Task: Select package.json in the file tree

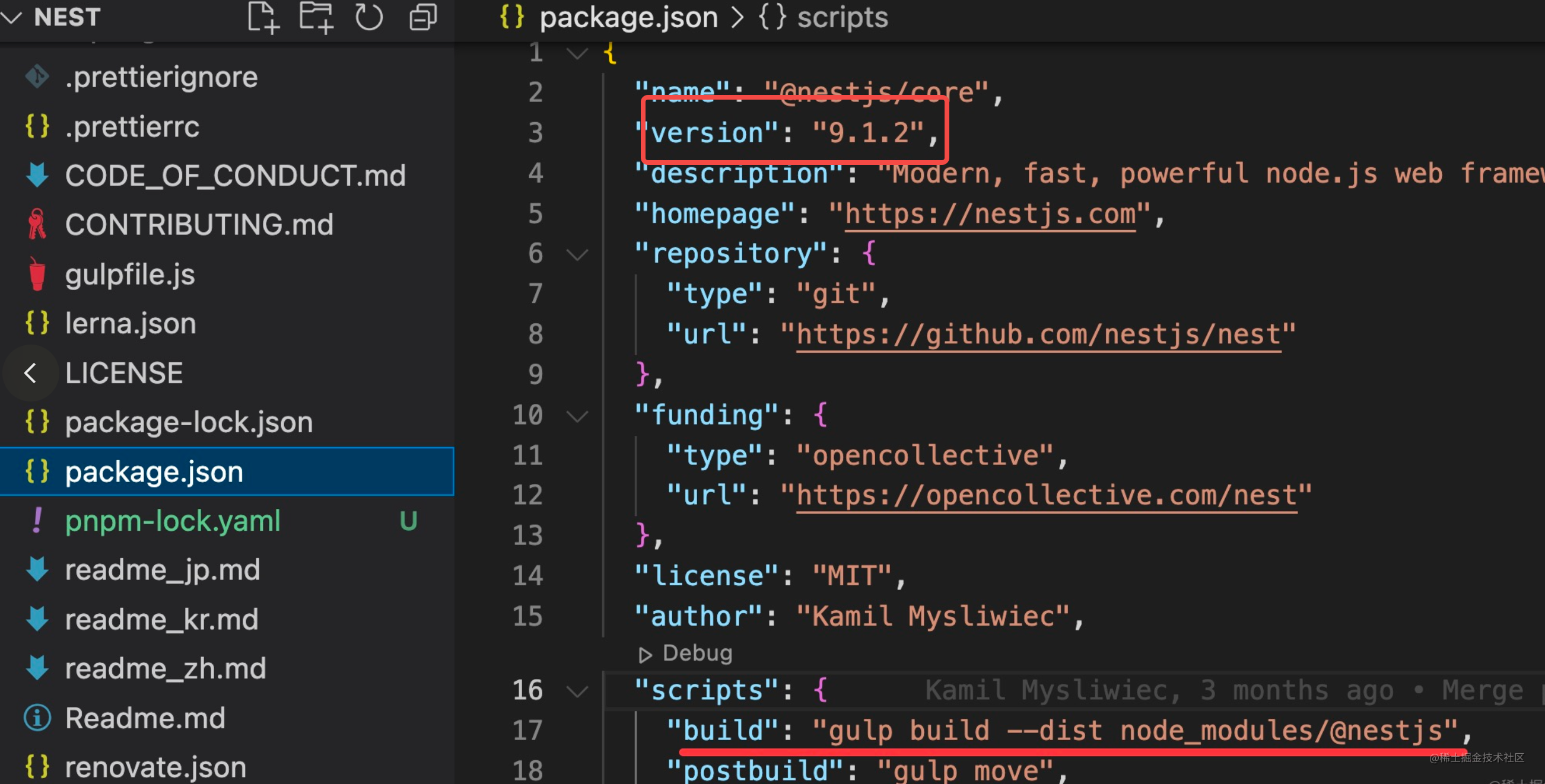Action: tap(227, 471)
